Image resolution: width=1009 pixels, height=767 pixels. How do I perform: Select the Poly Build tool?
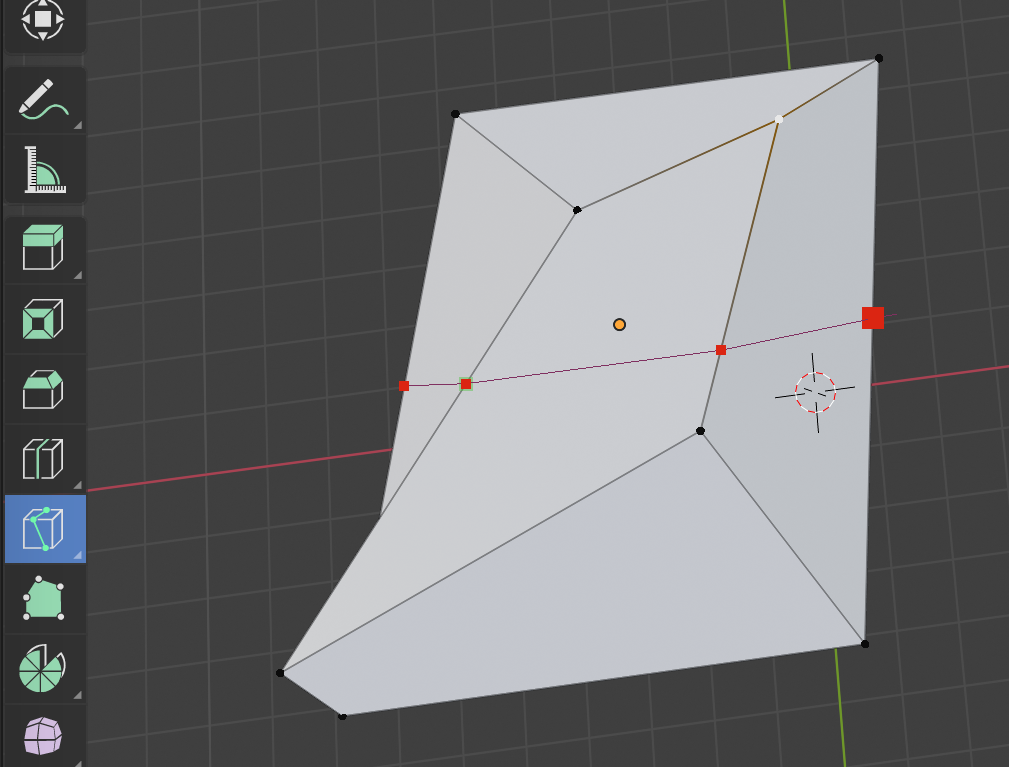pos(44,599)
